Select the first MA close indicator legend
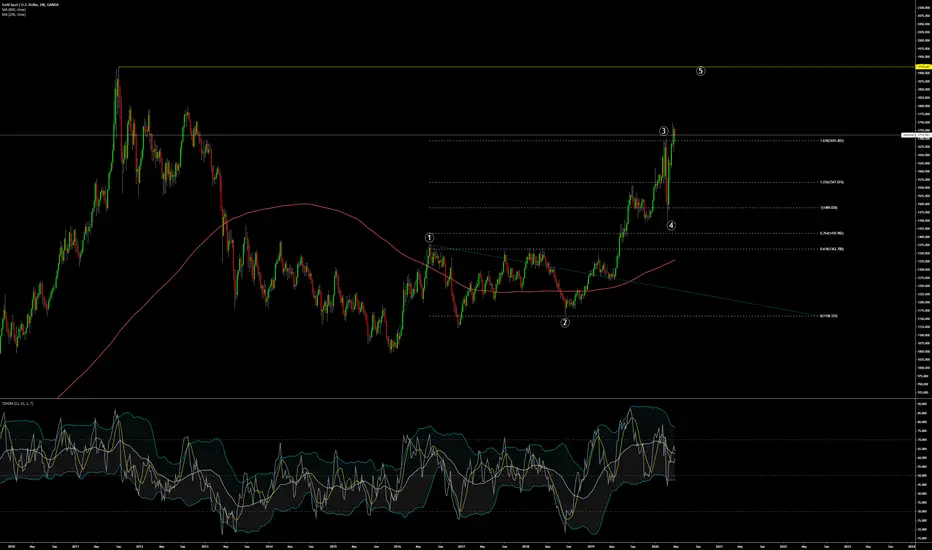Viewport: 932px width, 550px height. [x=14, y=10]
